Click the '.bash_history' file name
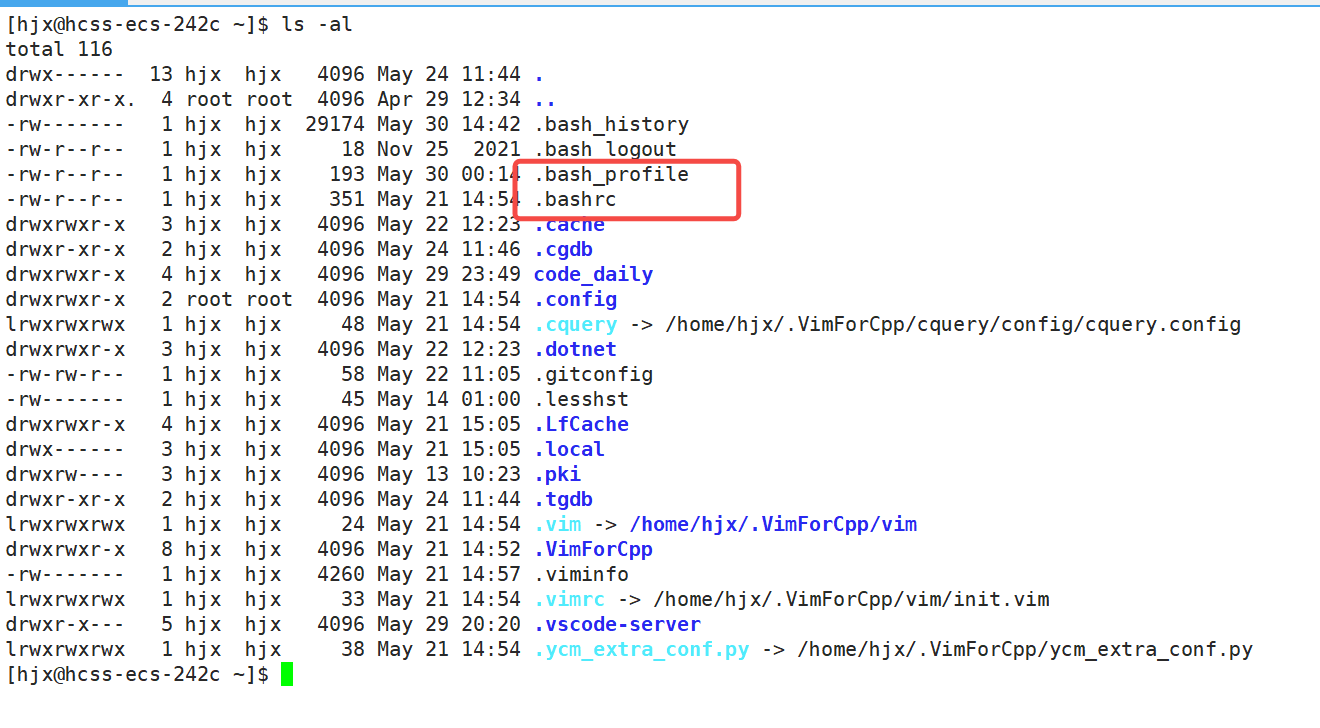The width and height of the screenshot is (1320, 728). (611, 125)
